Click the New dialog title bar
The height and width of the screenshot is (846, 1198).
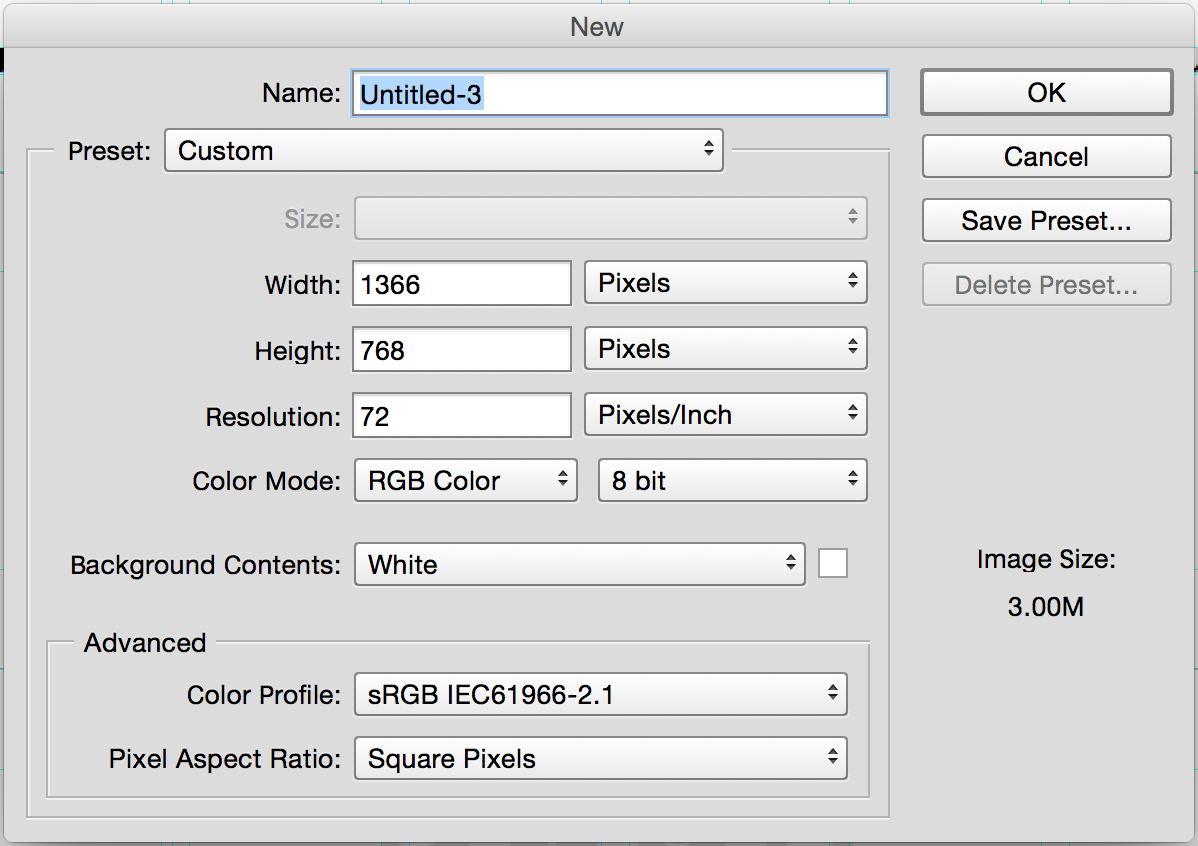597,27
